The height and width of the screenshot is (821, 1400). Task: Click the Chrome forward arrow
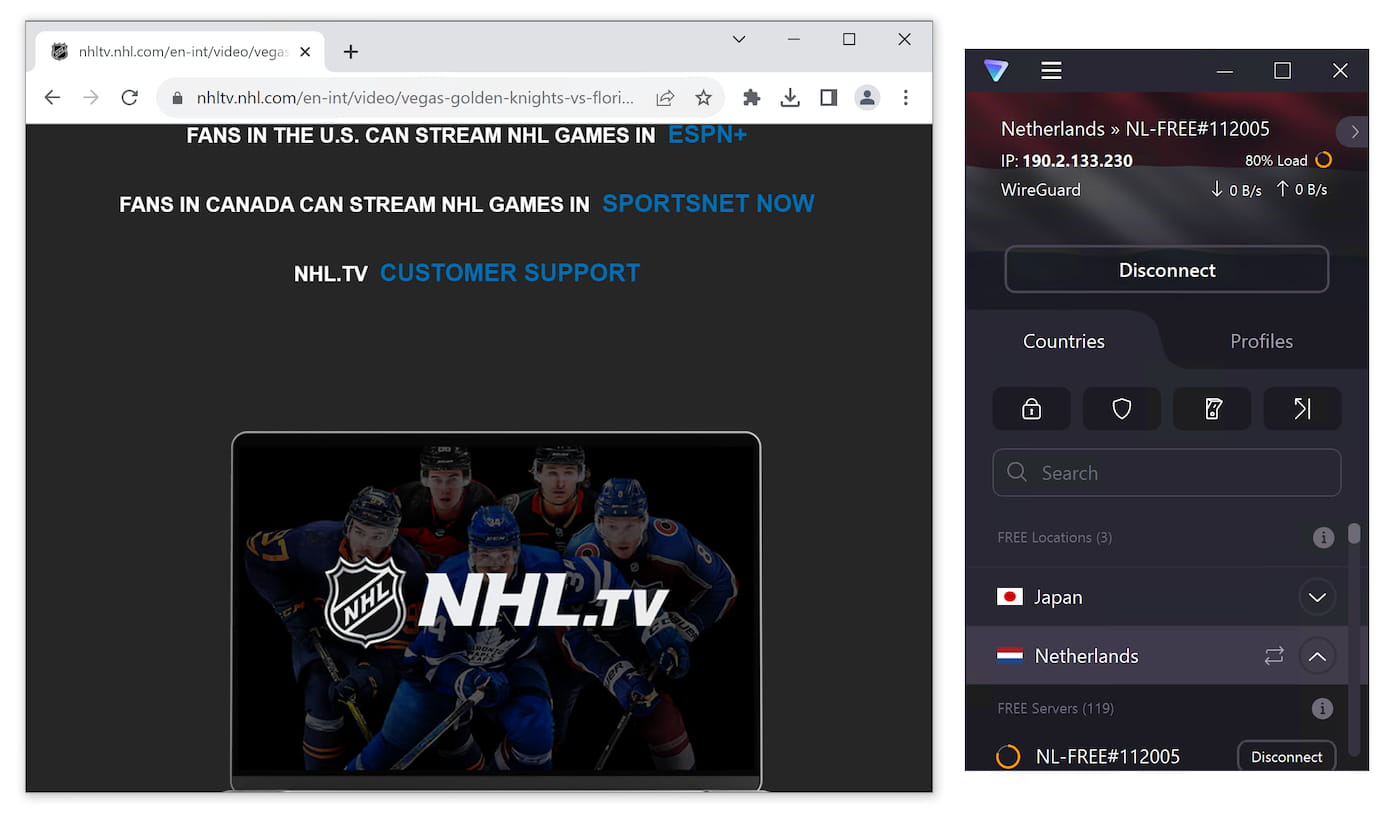[x=91, y=97]
